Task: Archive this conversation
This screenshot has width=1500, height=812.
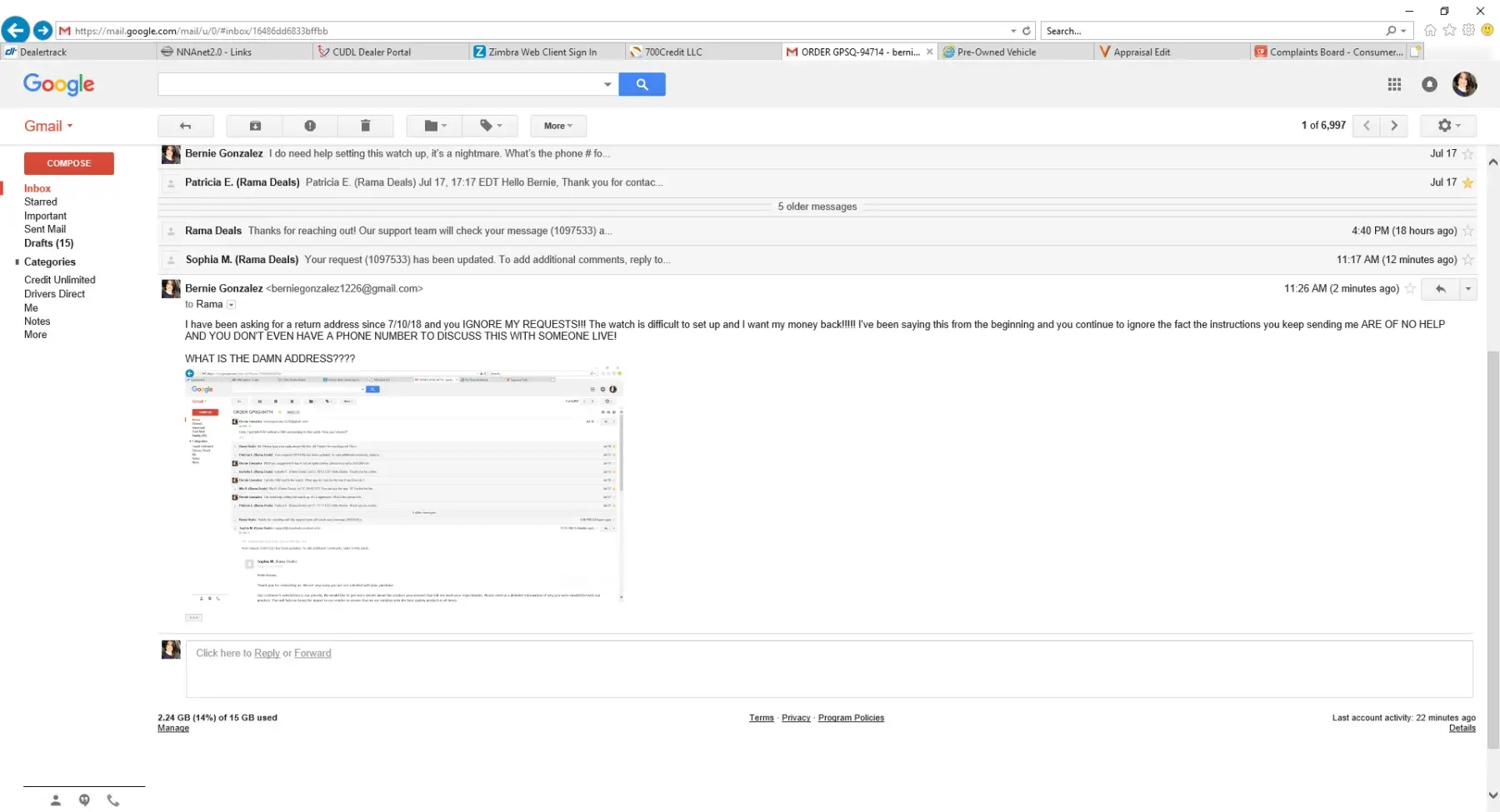Action: (x=255, y=126)
